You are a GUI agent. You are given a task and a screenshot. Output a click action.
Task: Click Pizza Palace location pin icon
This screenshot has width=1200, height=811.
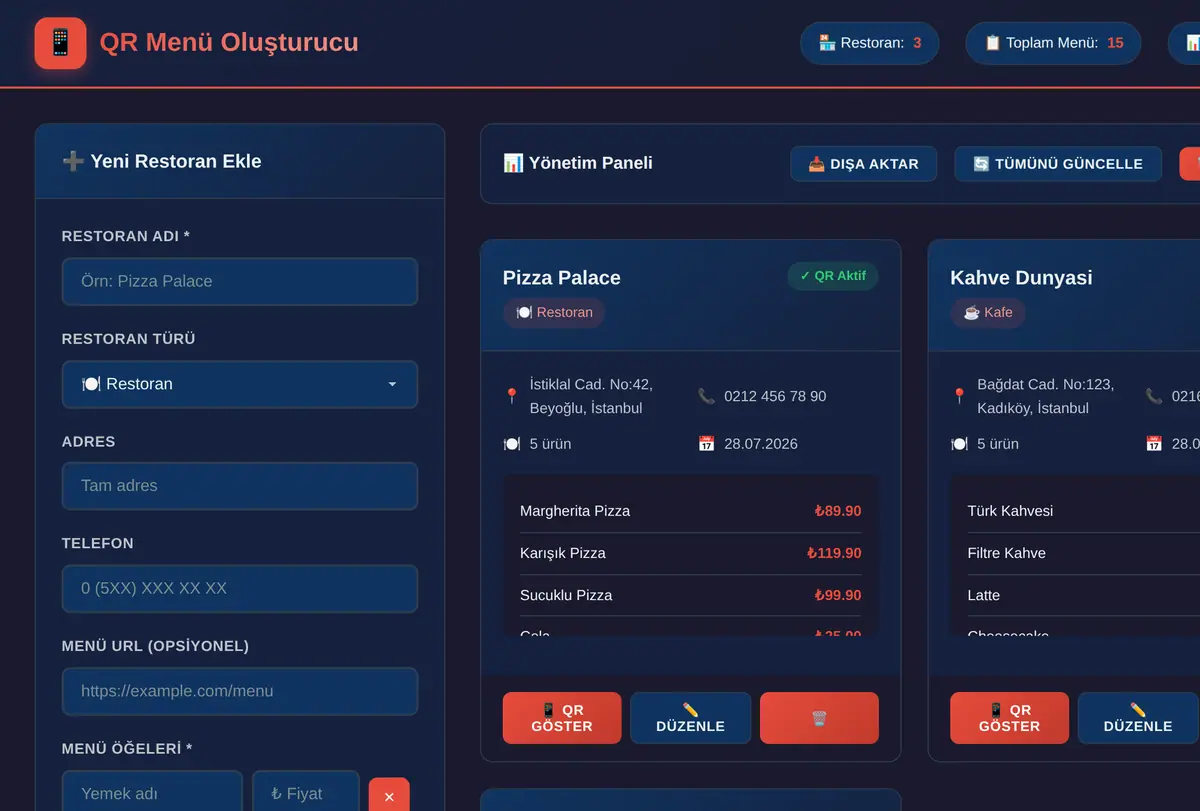pos(512,396)
